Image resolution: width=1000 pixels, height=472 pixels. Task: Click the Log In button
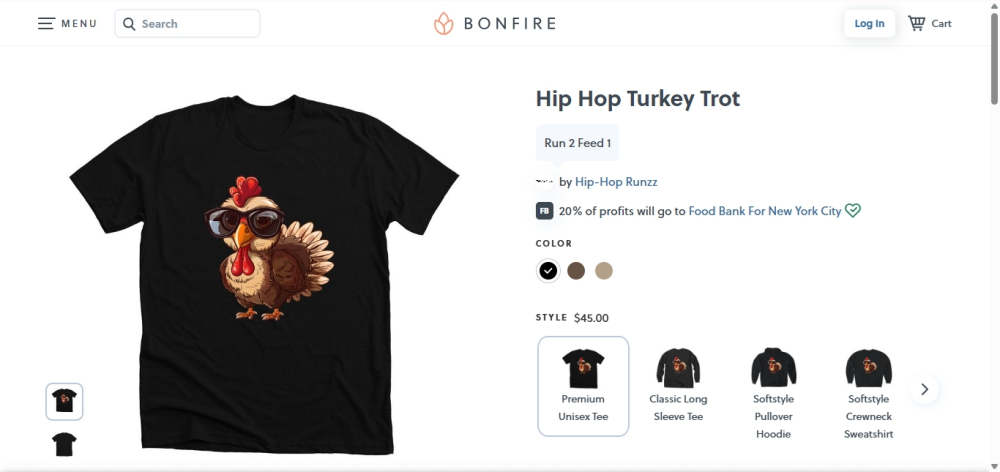pyautogui.click(x=869, y=24)
